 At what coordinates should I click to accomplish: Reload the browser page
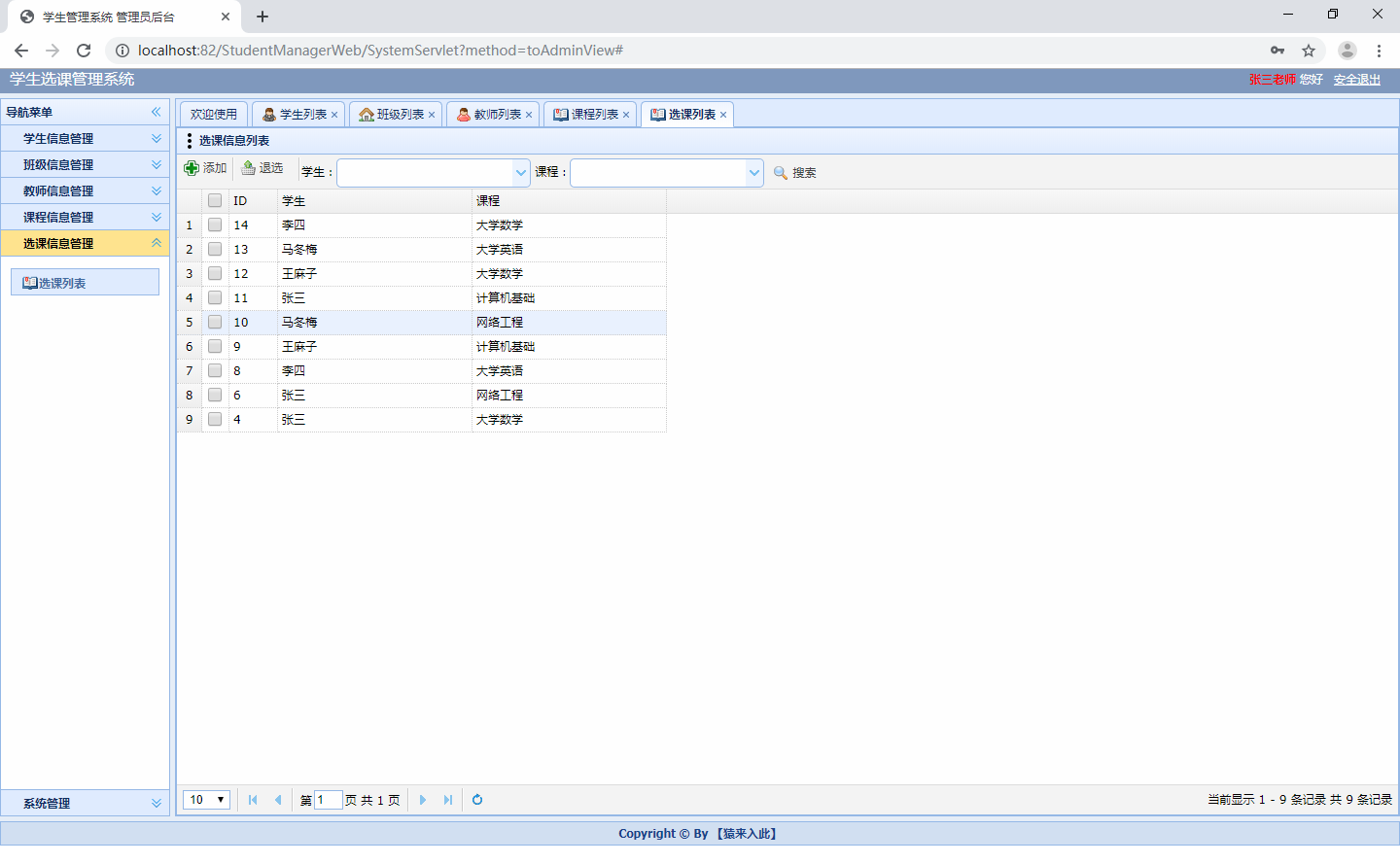point(84,51)
